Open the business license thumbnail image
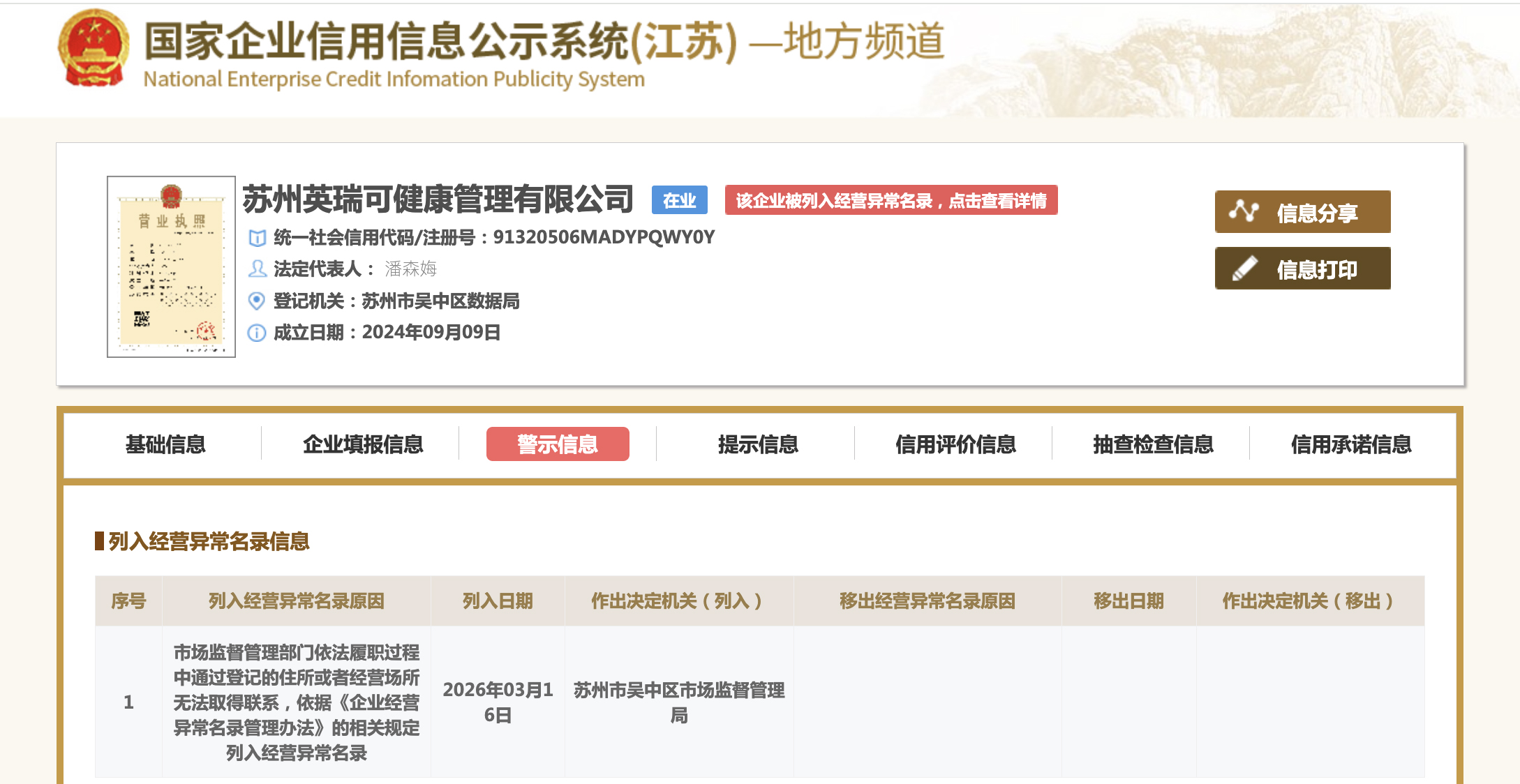The image size is (1520, 784). (171, 266)
